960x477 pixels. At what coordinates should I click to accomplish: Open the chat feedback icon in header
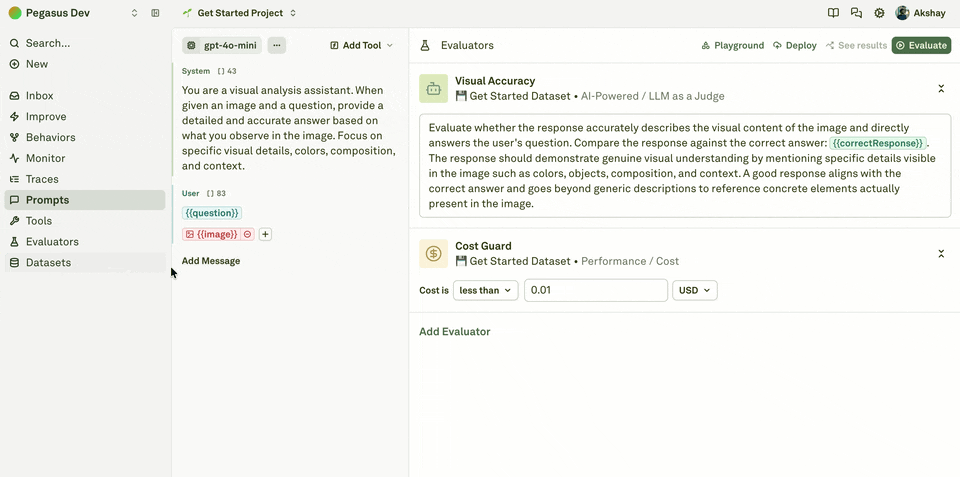[856, 13]
